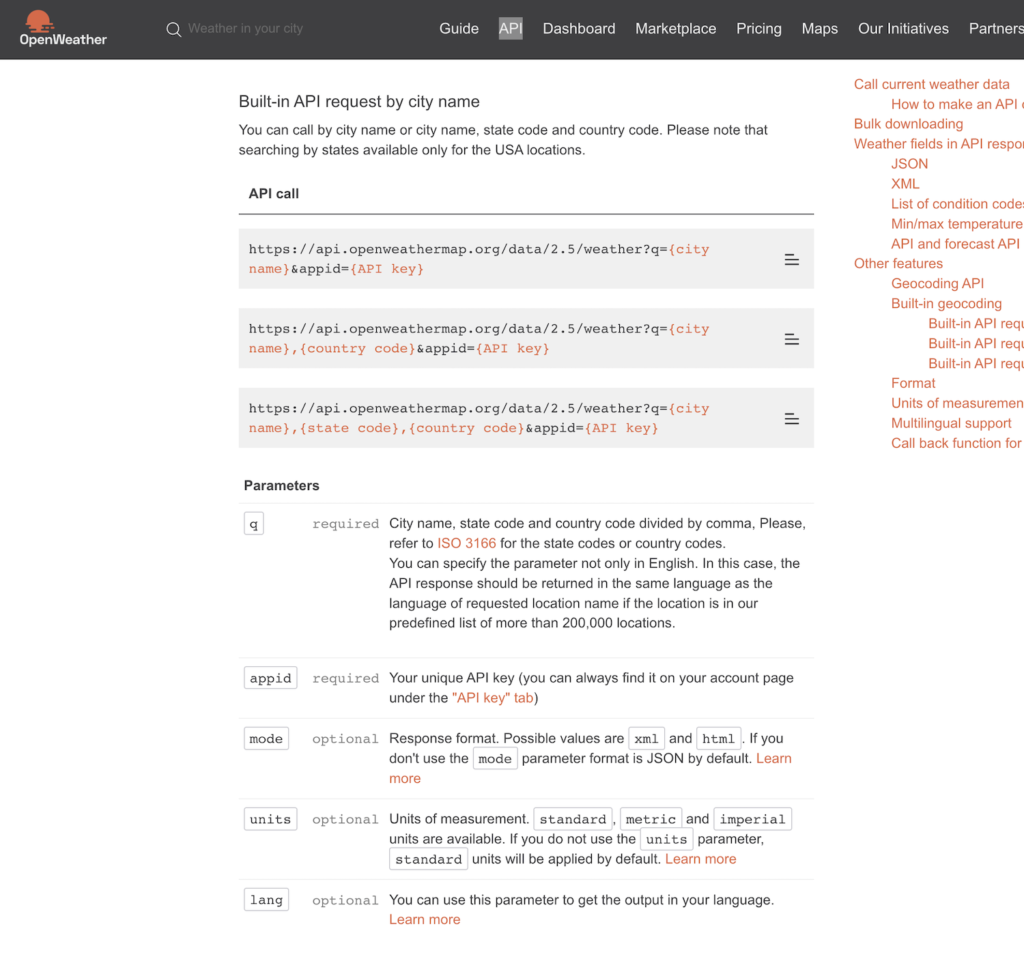Open the "API key" tab link
Viewport: 1024px width, 959px height.
(493, 698)
